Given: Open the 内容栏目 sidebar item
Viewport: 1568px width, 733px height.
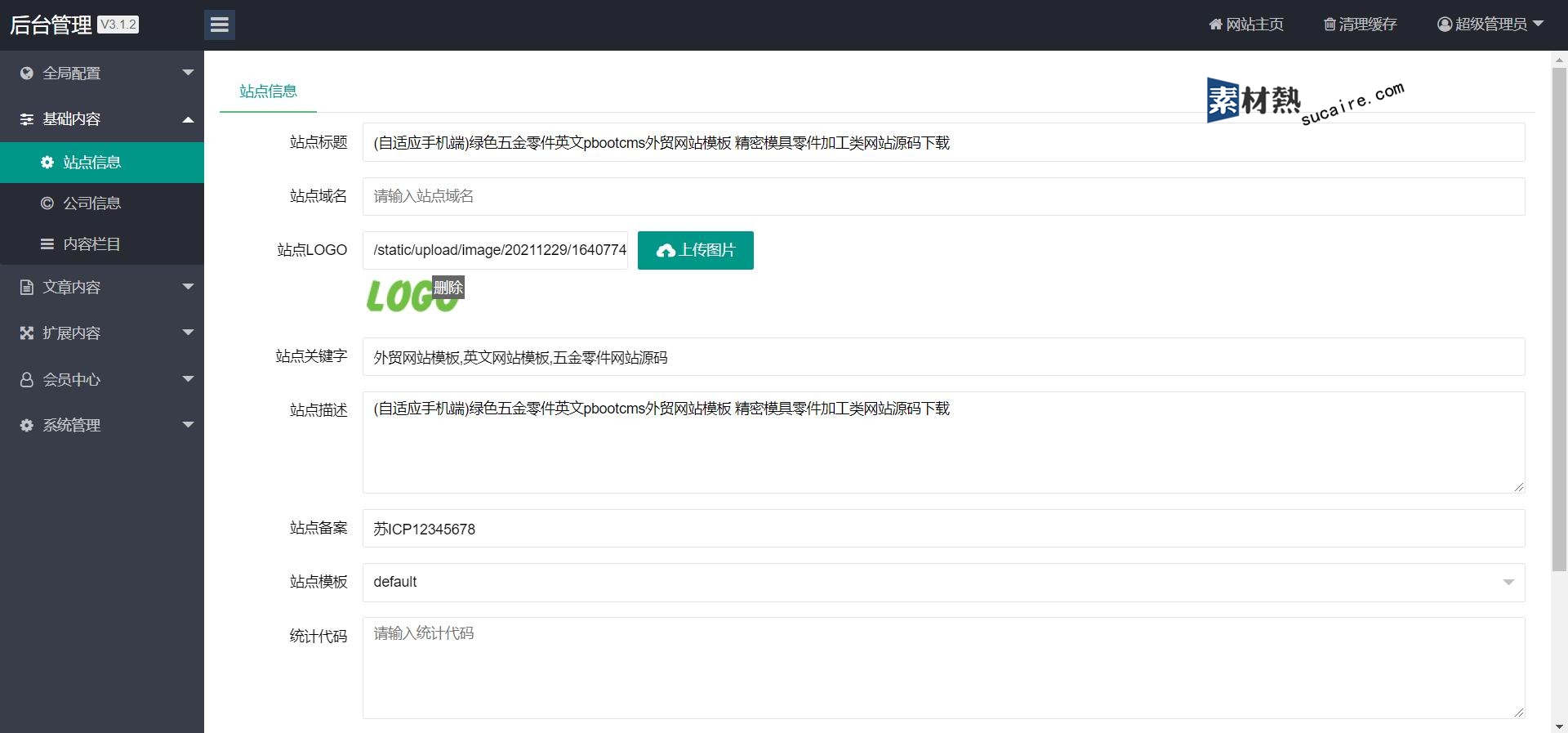Looking at the screenshot, I should tap(102, 244).
